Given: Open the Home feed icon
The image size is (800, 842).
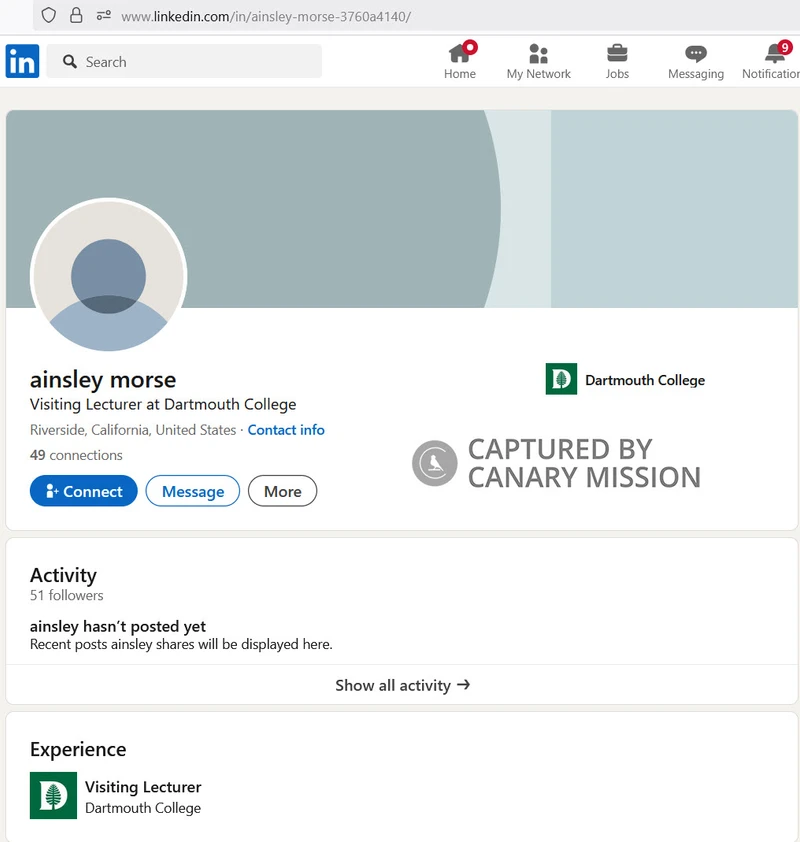Looking at the screenshot, I should [x=460, y=54].
